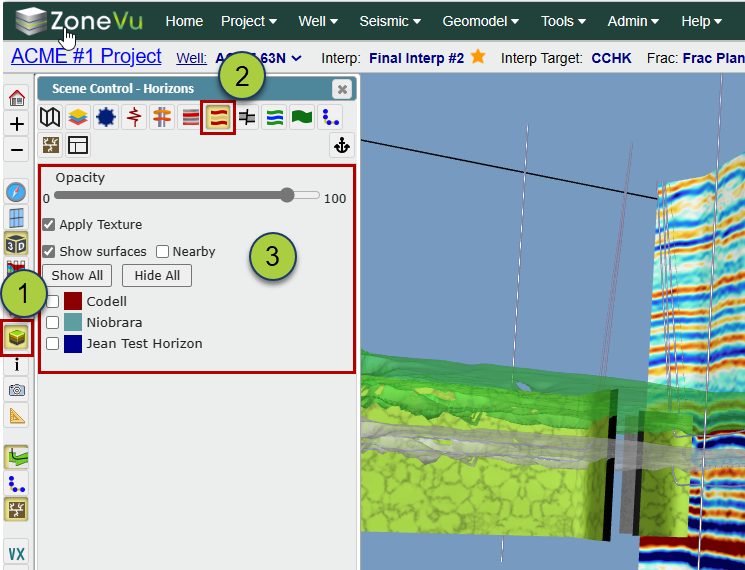Click the Hide All button
Screen dimensions: 745x570
[x=157, y=276]
